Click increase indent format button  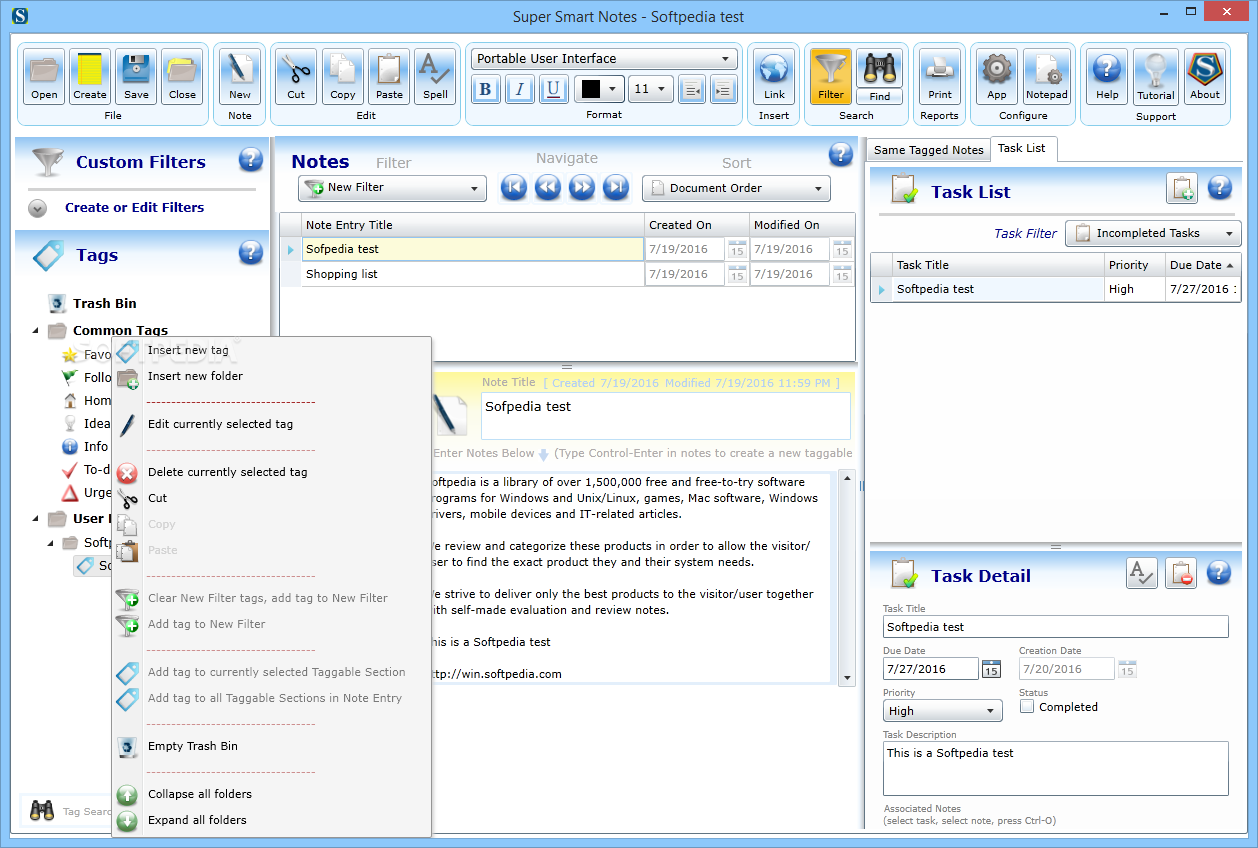pos(724,89)
